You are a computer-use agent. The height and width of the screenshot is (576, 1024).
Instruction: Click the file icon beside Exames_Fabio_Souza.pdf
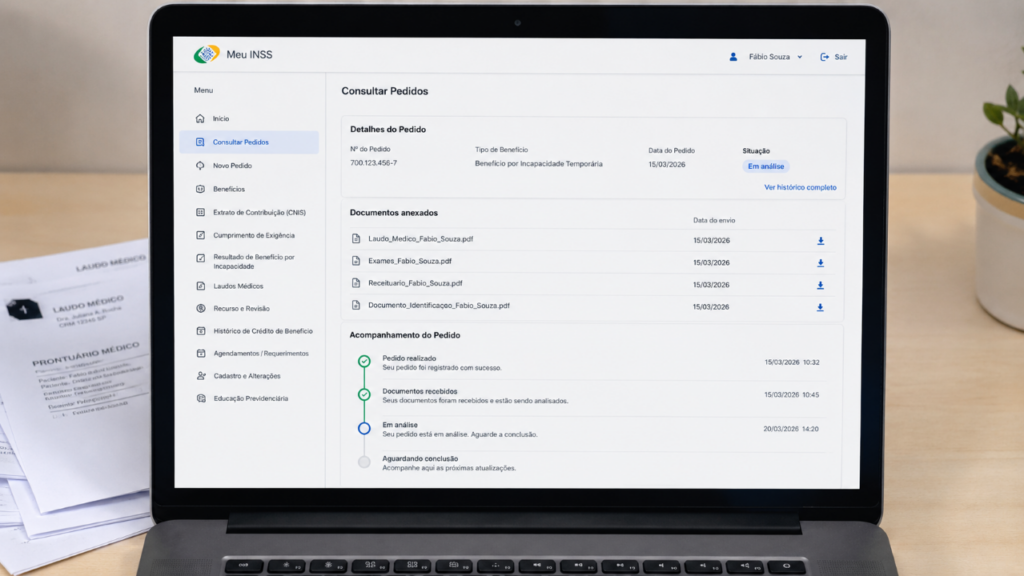coord(356,261)
